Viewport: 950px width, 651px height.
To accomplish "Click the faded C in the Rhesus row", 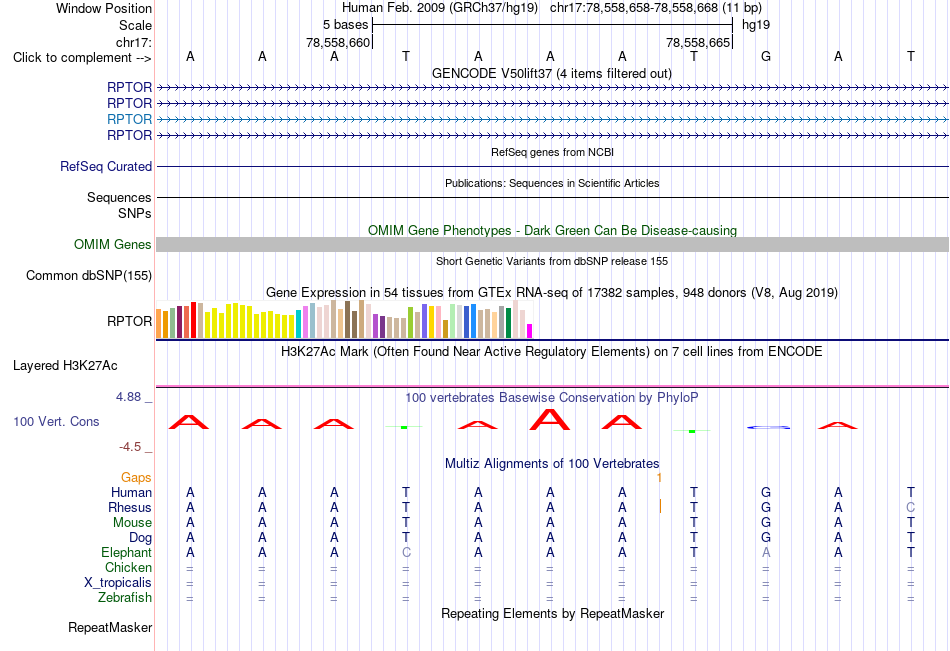I will [x=910, y=507].
